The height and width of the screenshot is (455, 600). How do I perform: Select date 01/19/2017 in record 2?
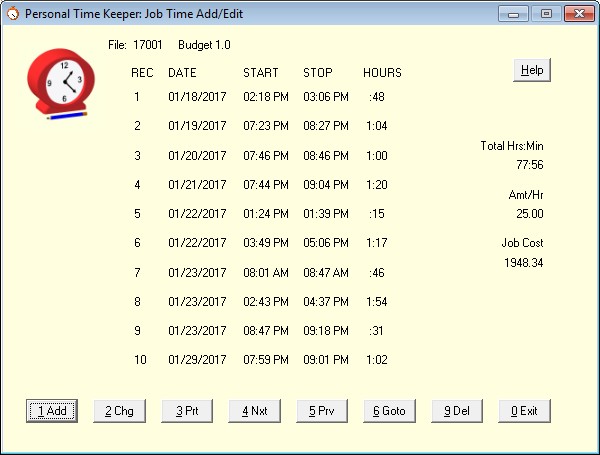click(197, 126)
